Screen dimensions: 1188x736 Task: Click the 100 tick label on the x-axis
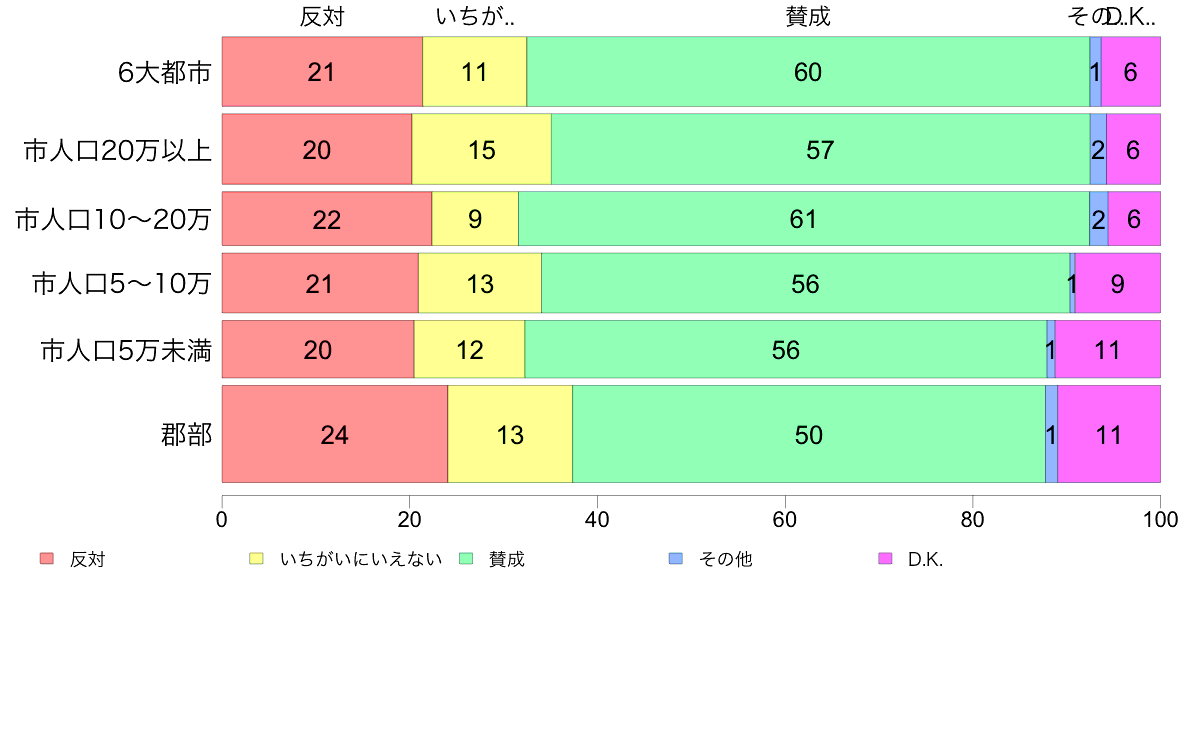tap(1160, 518)
